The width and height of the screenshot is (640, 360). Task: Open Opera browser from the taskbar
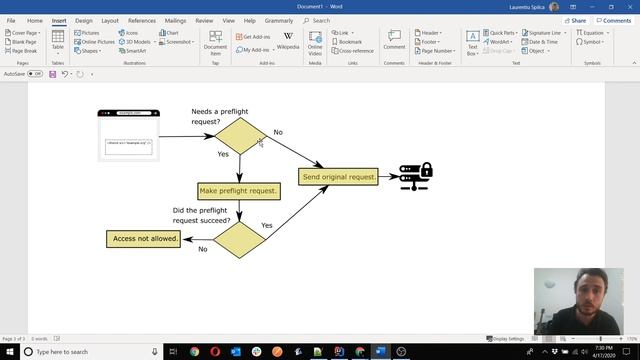coord(215,351)
